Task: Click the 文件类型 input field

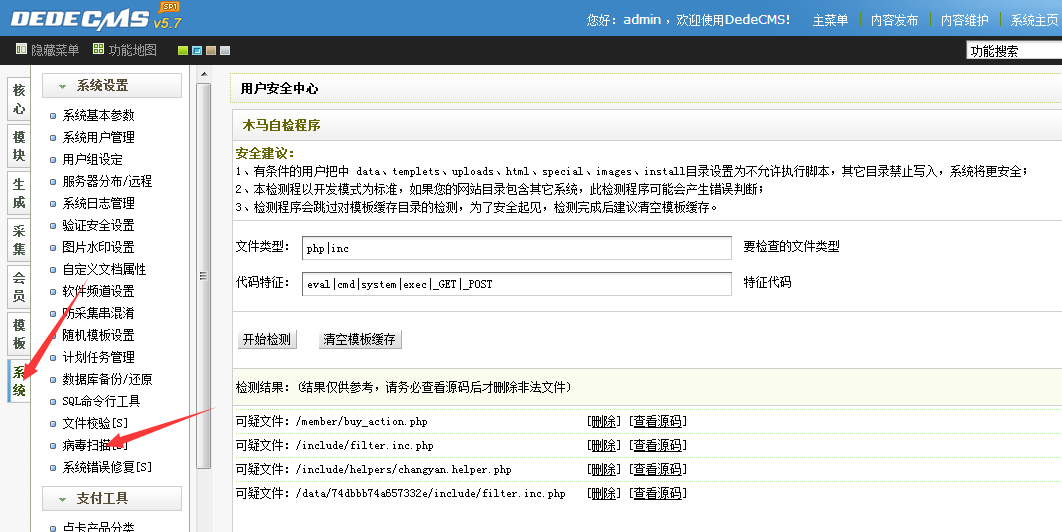Action: click(x=517, y=248)
